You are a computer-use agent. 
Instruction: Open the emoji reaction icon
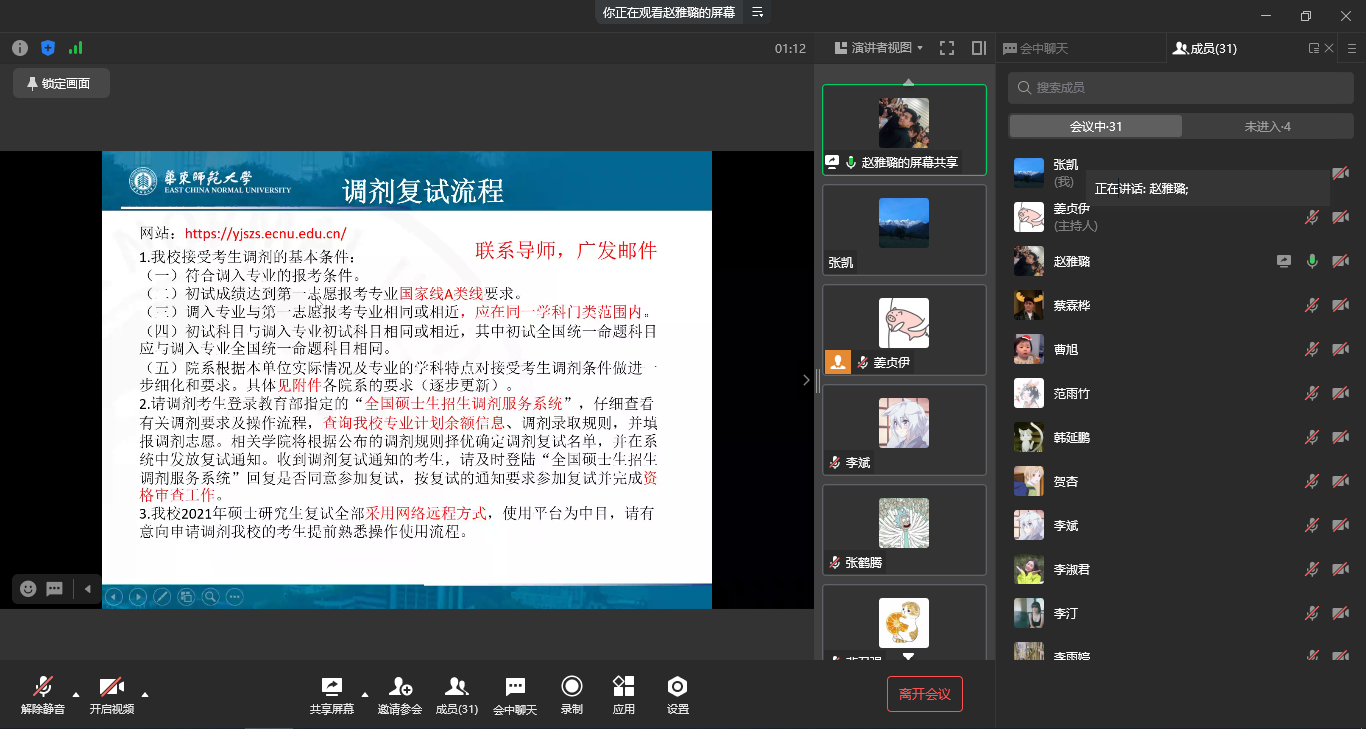coord(28,589)
